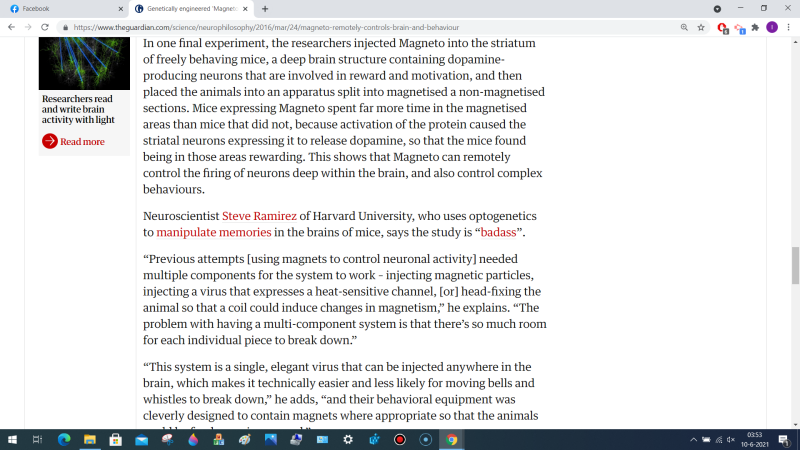Go back to the previous page
The width and height of the screenshot is (800, 450).
coord(11,27)
